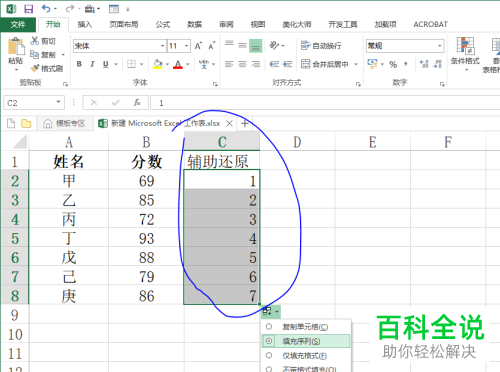This screenshot has height=372, width=500.
Task: Click the comma style icon
Action: 406,64
